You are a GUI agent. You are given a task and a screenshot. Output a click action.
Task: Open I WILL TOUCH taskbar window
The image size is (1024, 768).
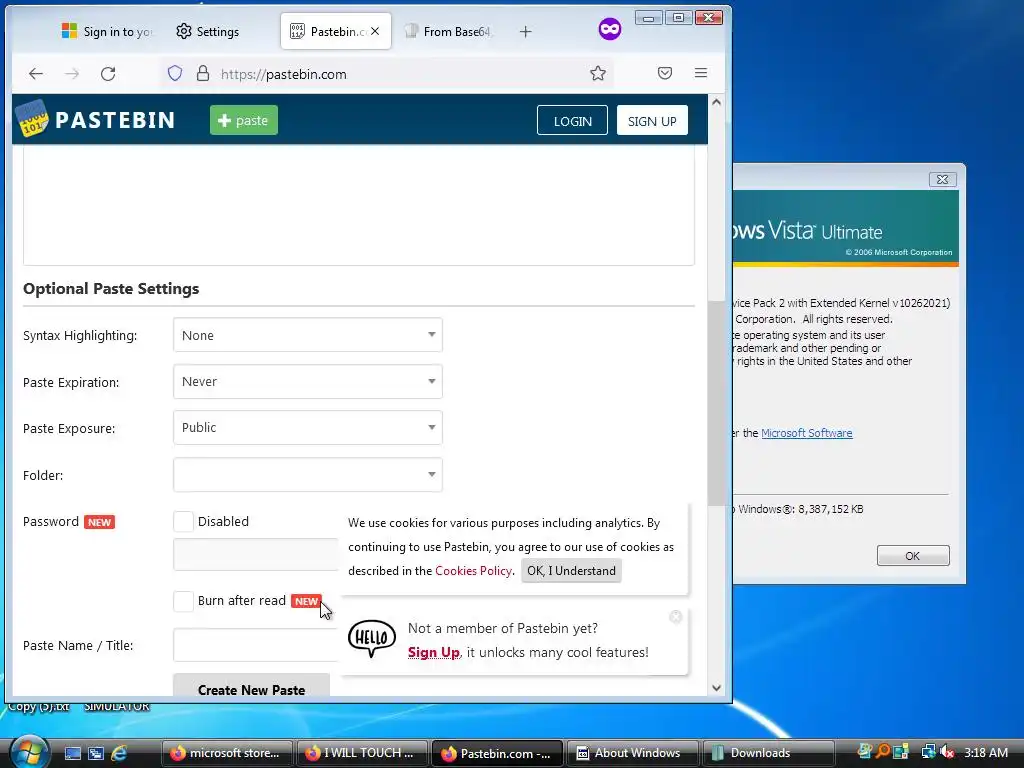(362, 753)
